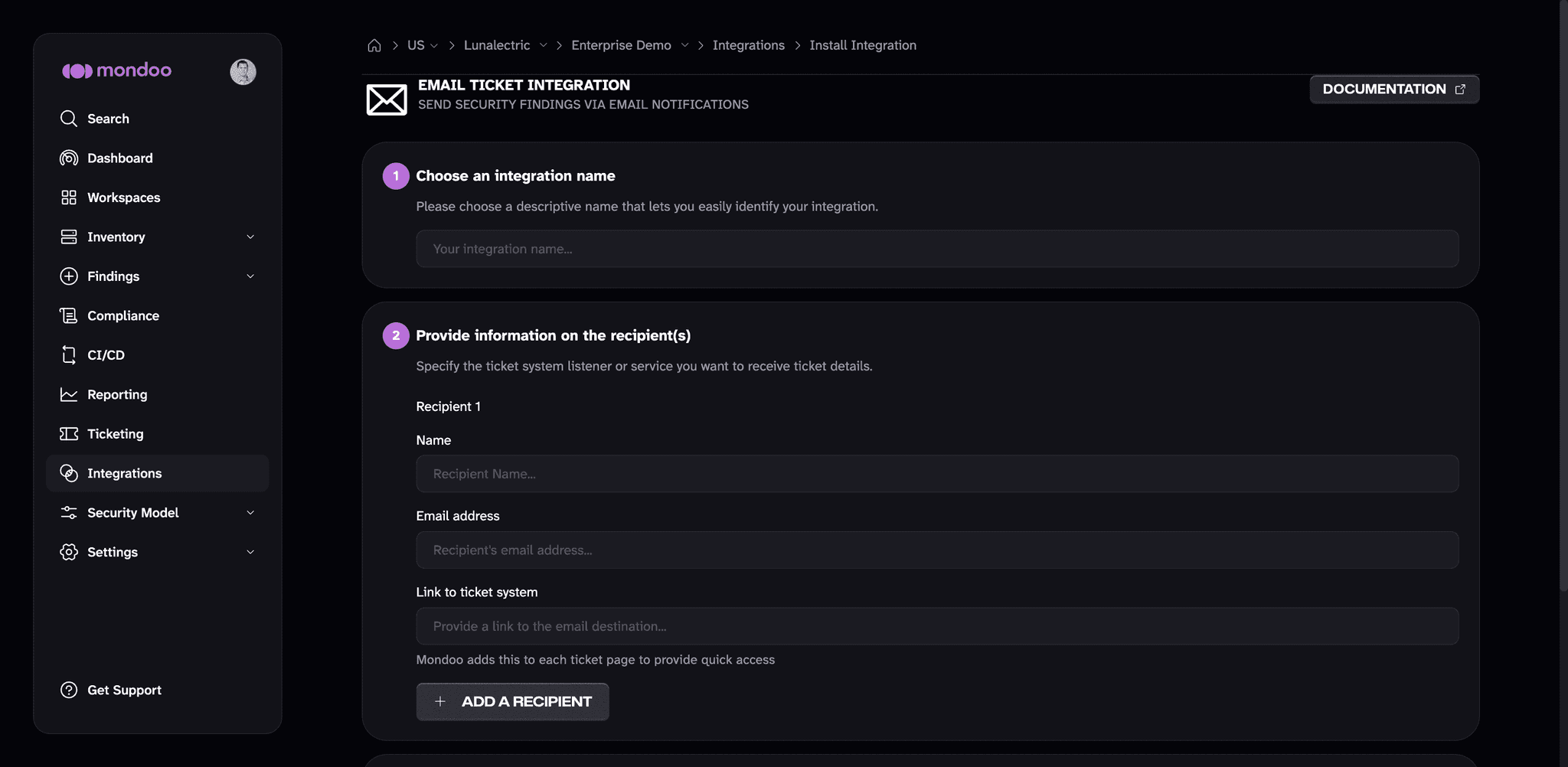Click the Workspaces grid icon

pos(69,197)
